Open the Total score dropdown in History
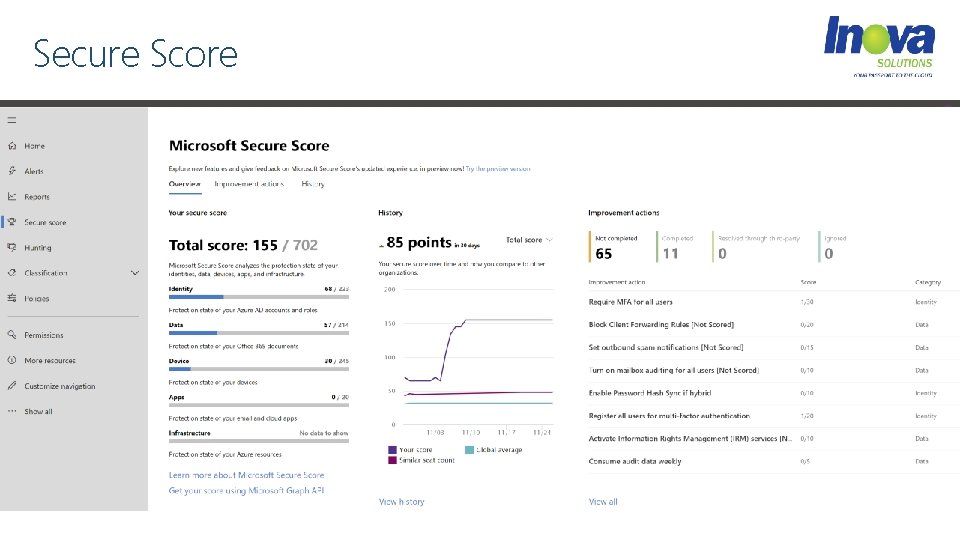This screenshot has width=960, height=540. point(529,240)
